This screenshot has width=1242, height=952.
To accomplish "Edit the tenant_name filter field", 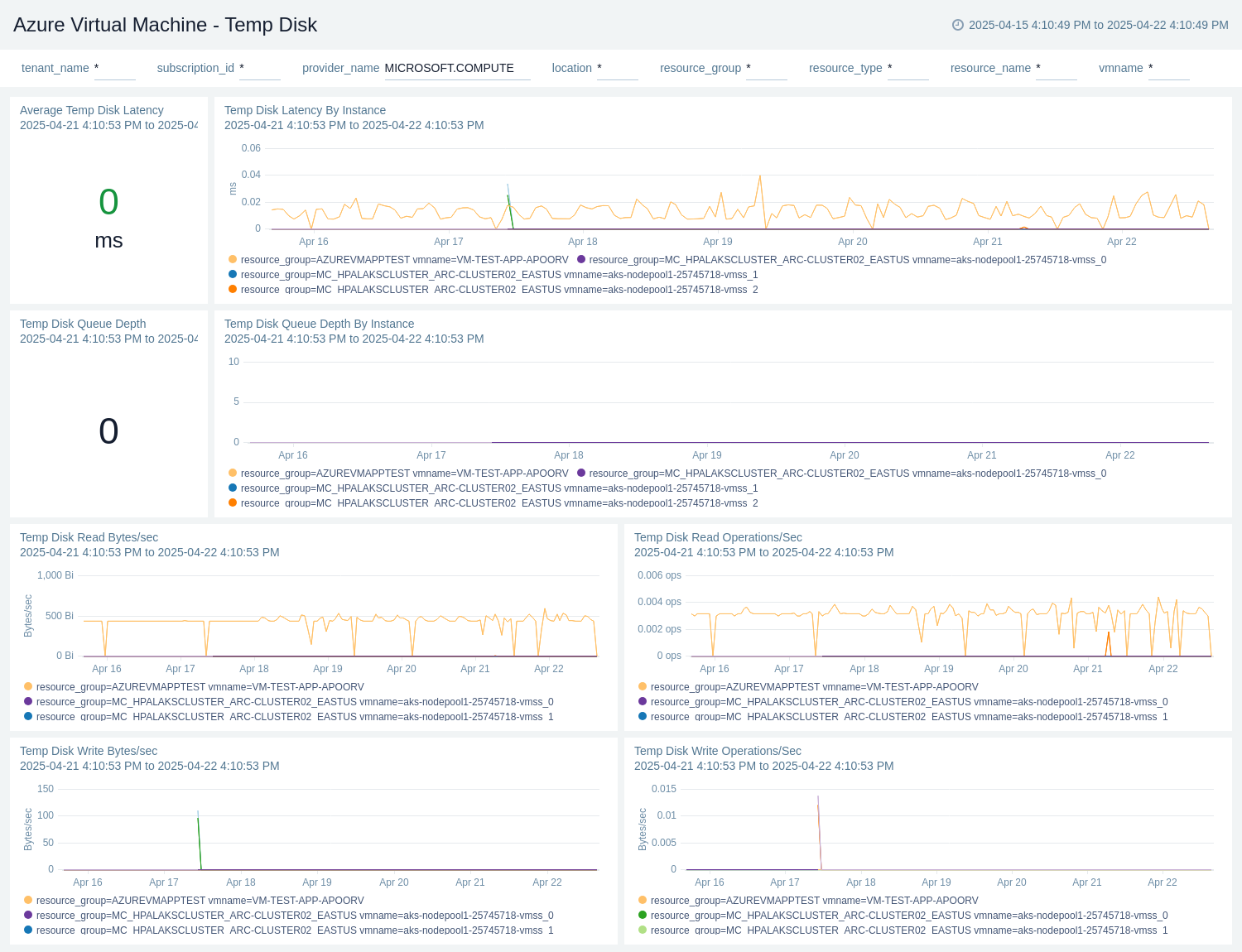I will coord(115,69).
